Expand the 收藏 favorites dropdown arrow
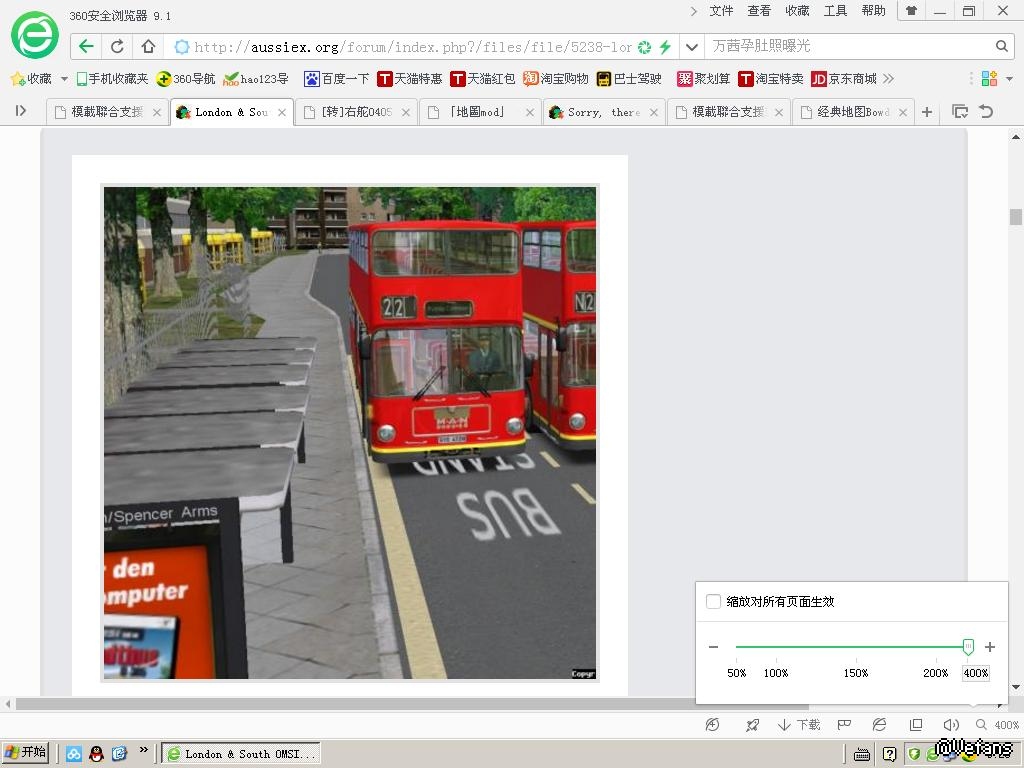 pyautogui.click(x=64, y=79)
